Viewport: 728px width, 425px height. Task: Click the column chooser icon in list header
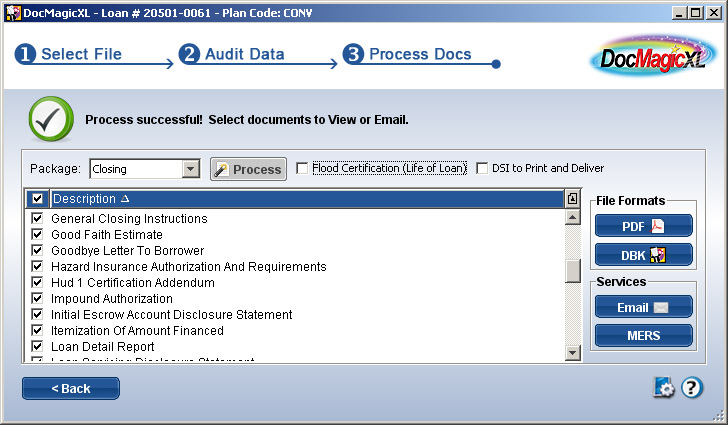click(572, 199)
